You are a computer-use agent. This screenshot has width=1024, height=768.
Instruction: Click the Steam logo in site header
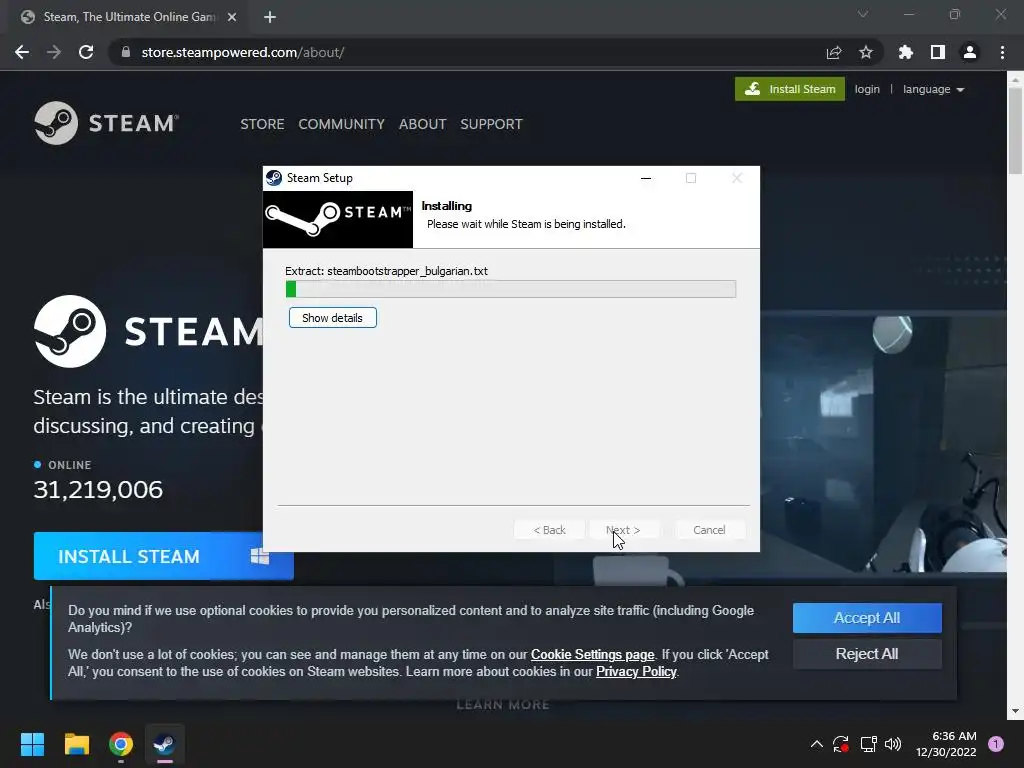[106, 123]
